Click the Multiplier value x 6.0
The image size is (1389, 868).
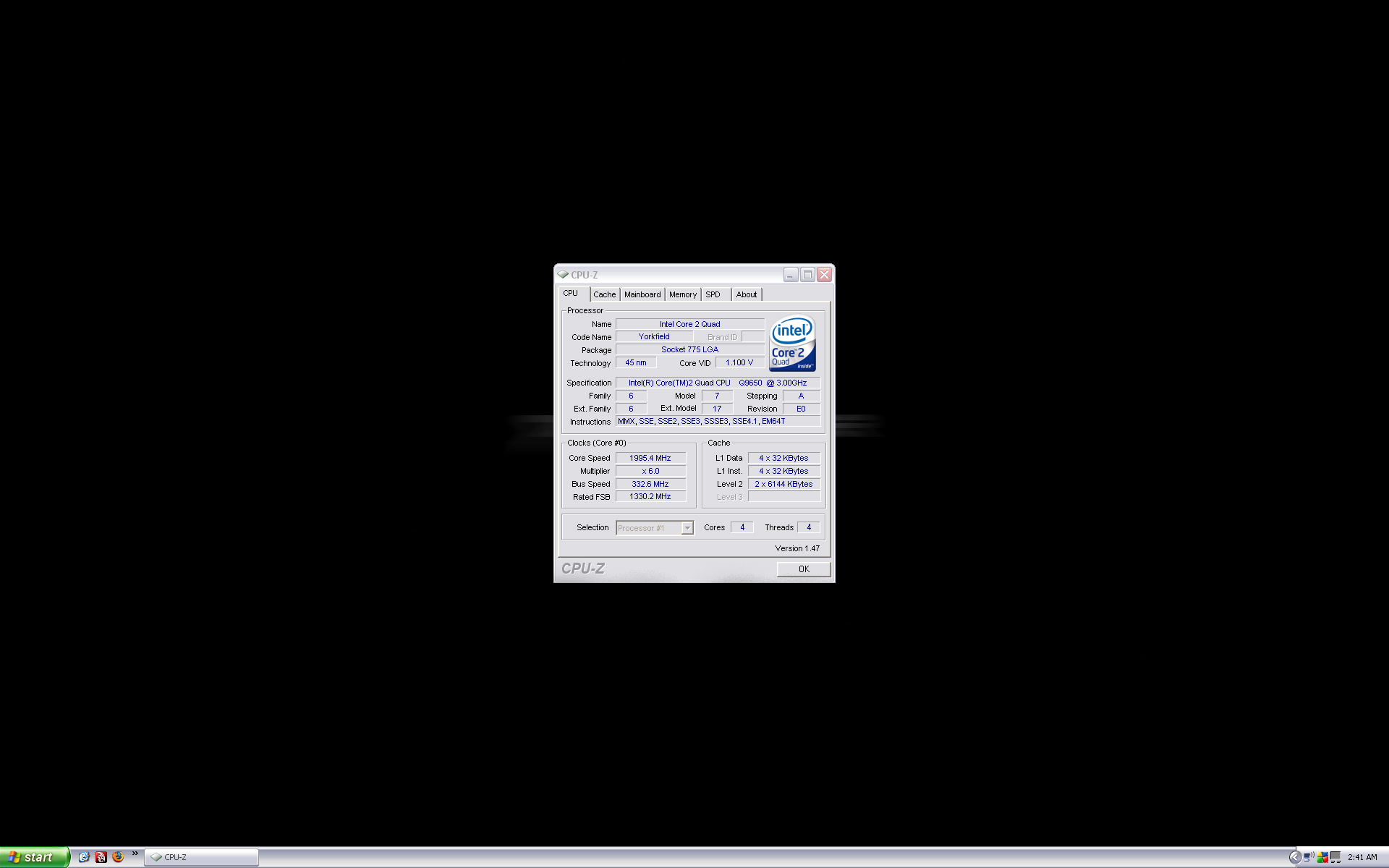[x=650, y=472]
